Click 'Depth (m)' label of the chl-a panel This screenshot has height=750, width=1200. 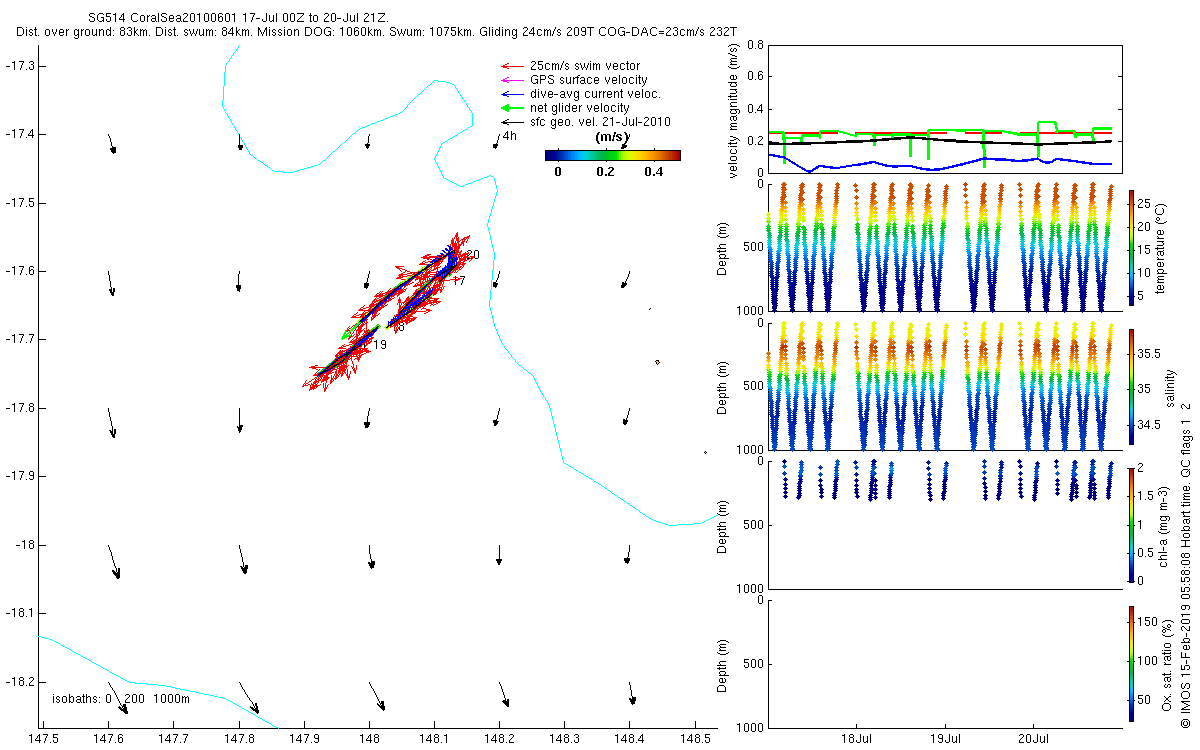coord(723,525)
